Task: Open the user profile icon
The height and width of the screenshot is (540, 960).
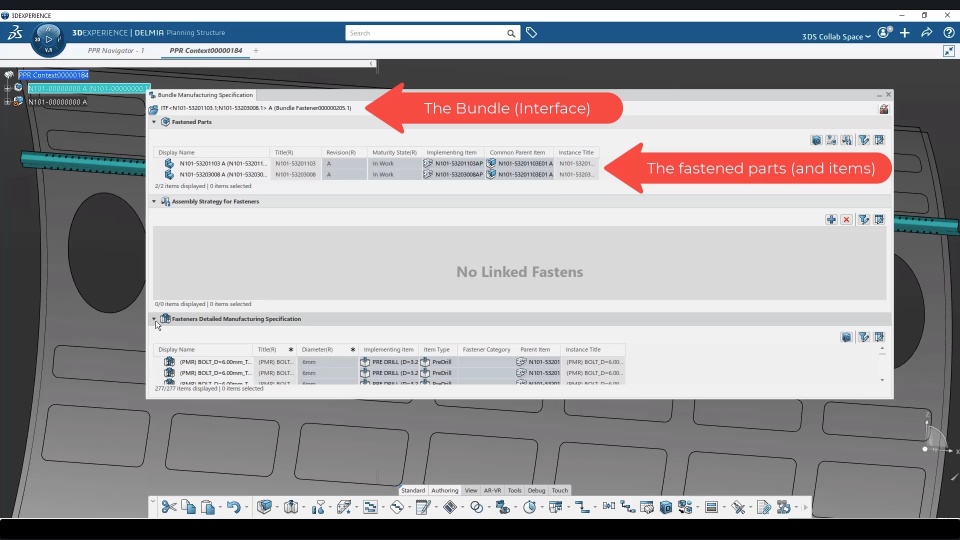Action: pyautogui.click(x=884, y=33)
